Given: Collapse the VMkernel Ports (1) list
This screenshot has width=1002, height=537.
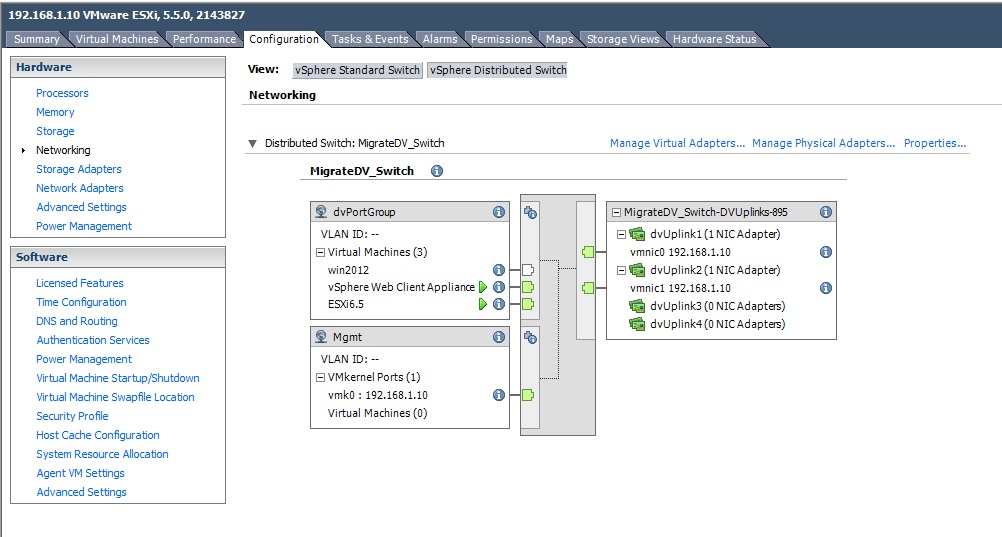Looking at the screenshot, I should pyautogui.click(x=321, y=377).
